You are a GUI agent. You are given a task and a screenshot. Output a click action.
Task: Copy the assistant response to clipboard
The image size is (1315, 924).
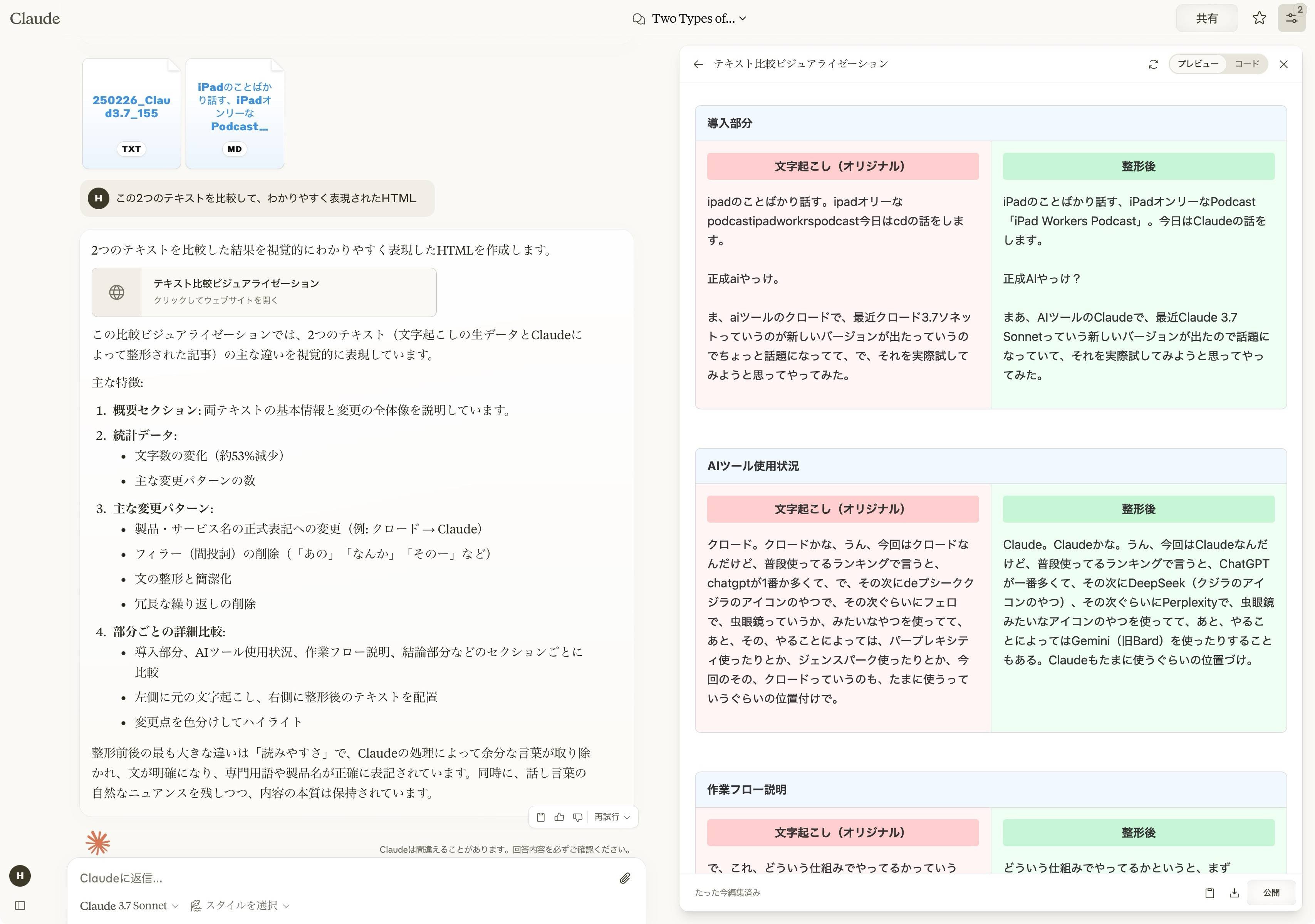pos(541,817)
